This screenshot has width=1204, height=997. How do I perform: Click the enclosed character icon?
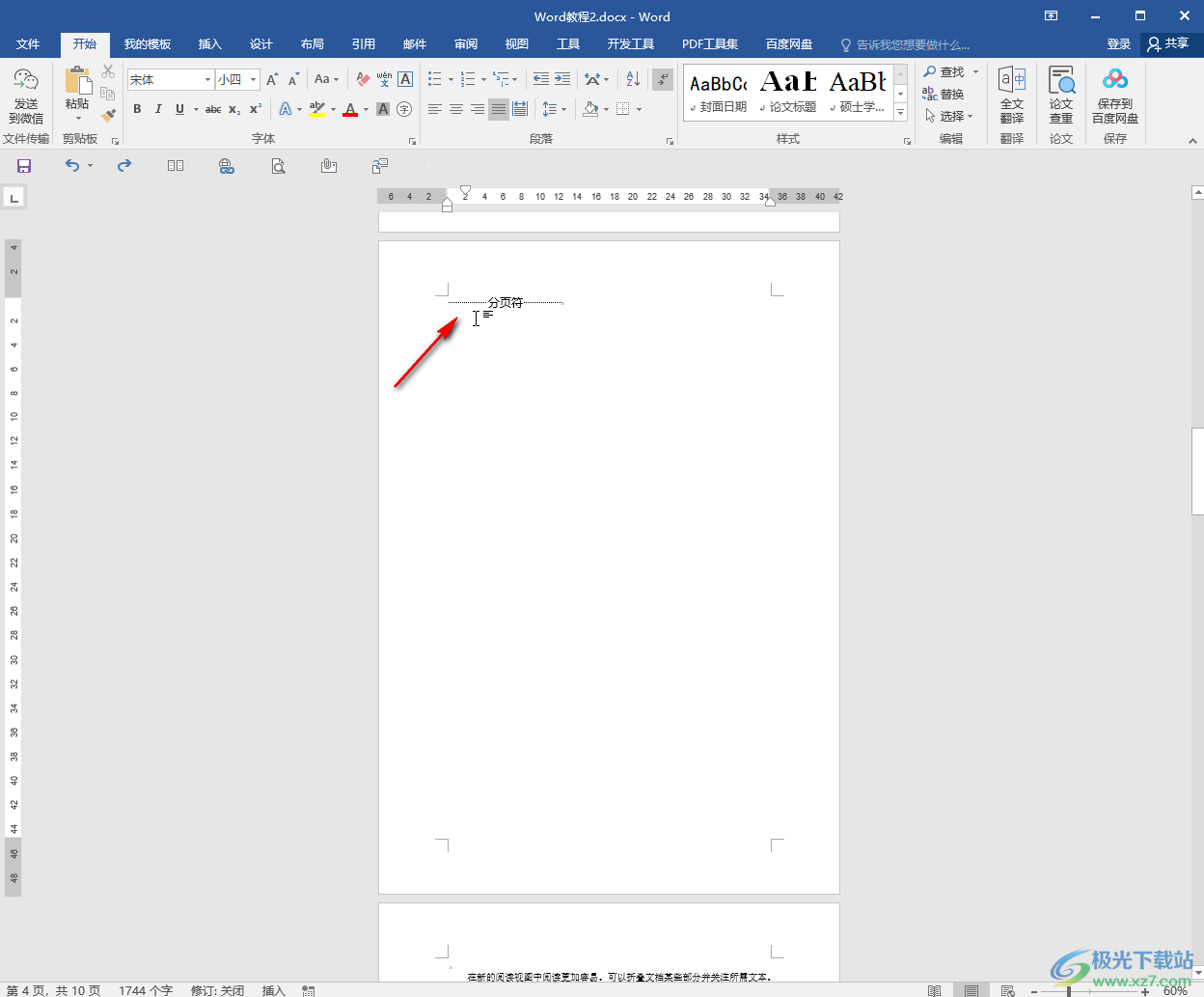[x=404, y=109]
